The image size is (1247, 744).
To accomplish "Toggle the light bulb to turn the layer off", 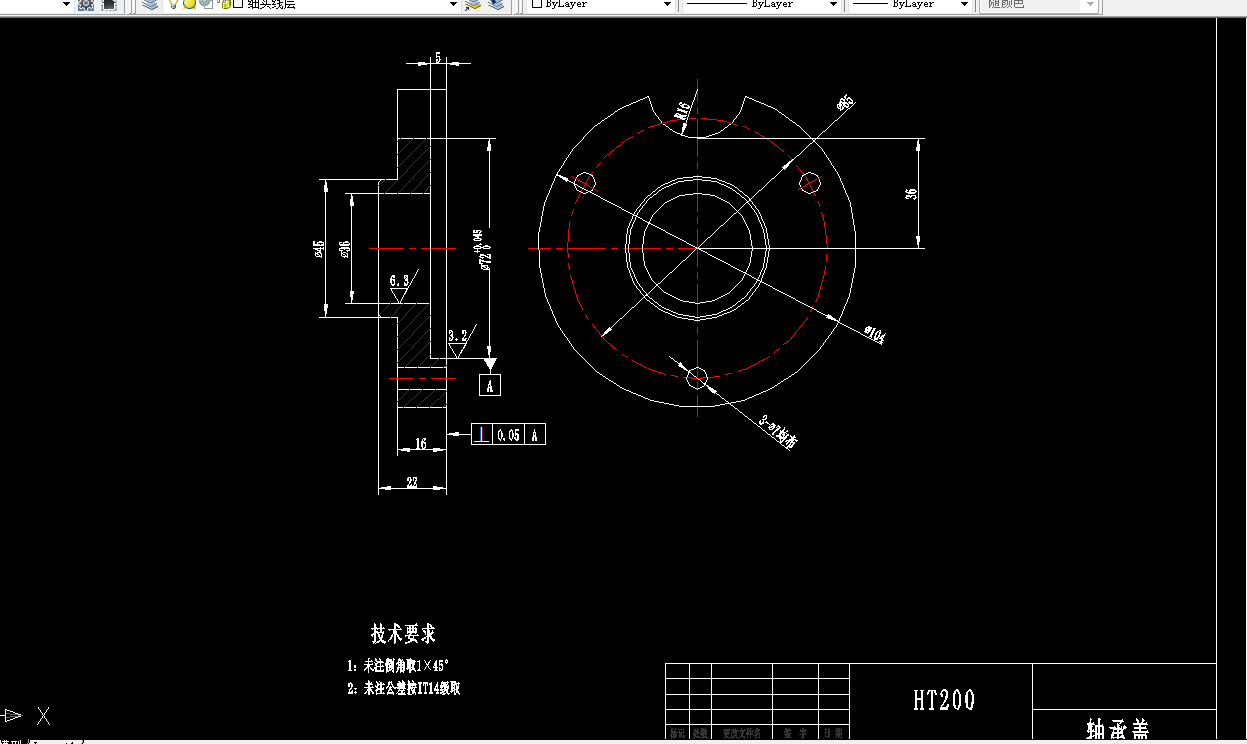I will (174, 5).
